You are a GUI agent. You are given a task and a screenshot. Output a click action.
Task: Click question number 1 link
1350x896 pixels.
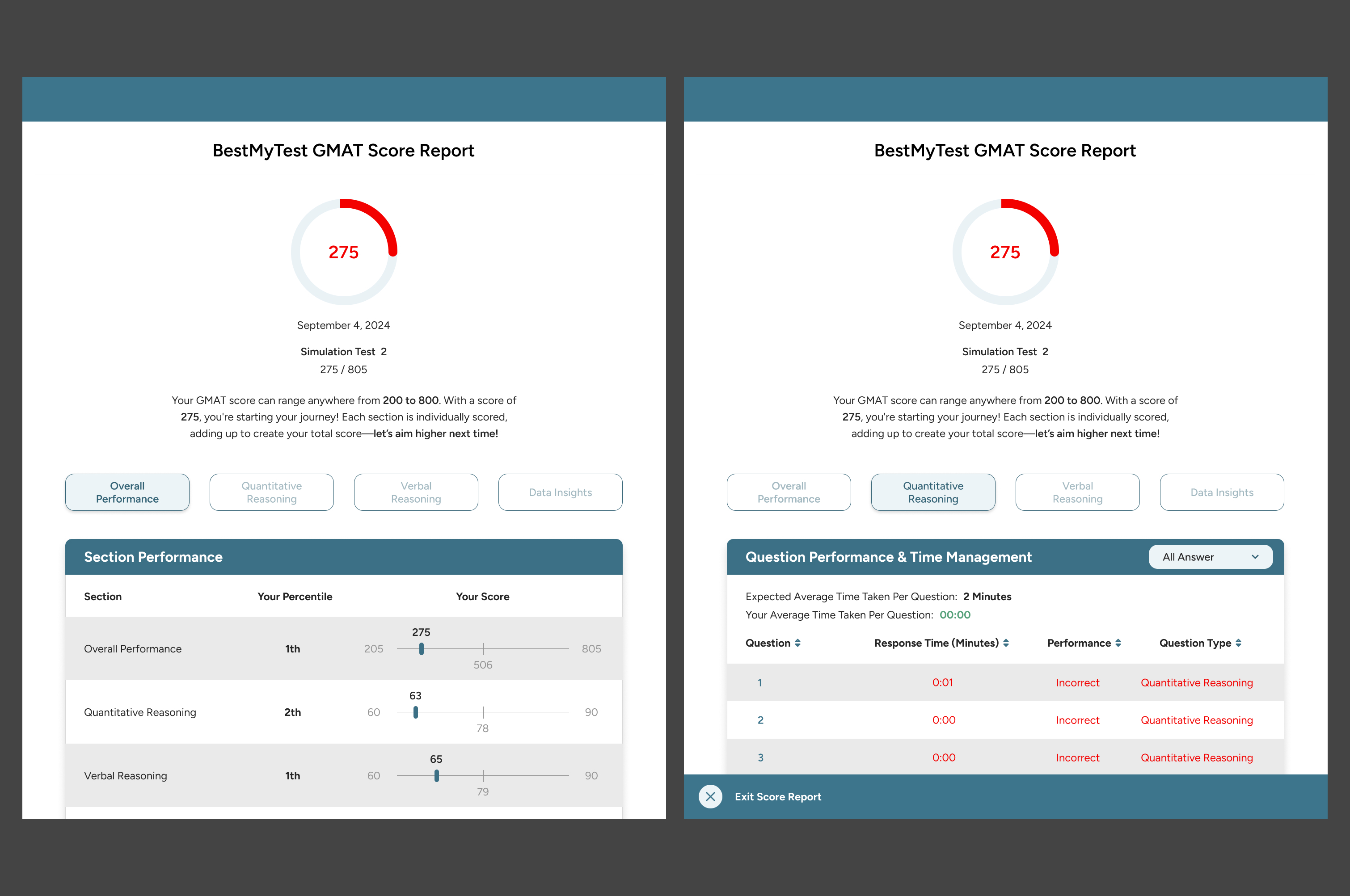(x=759, y=683)
